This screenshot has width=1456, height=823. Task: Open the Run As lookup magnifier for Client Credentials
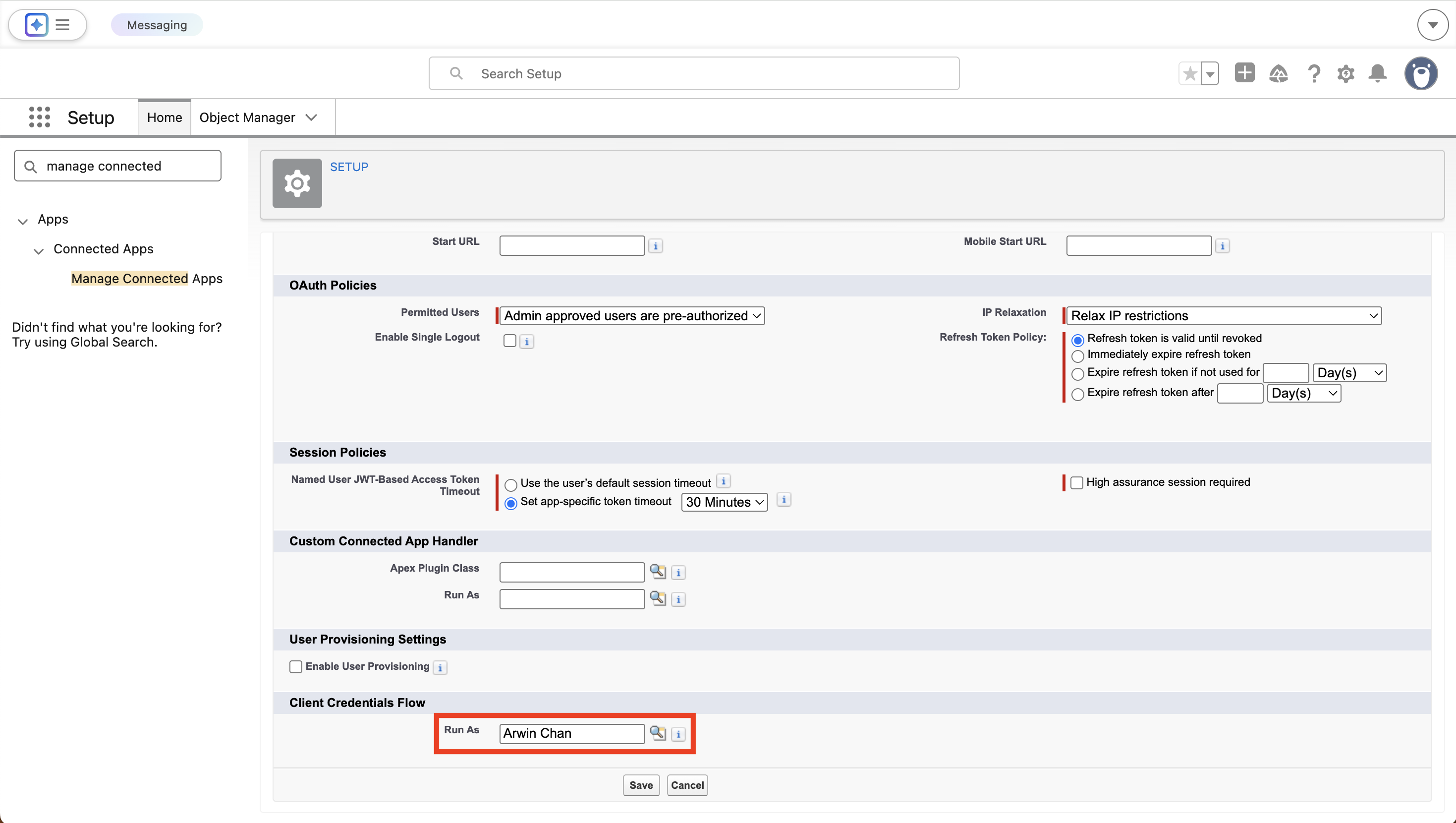657,733
